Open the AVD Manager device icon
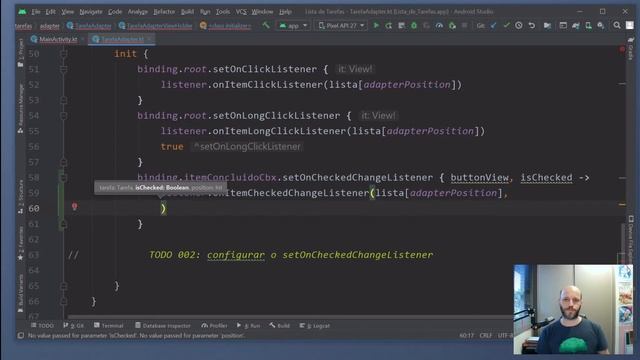Image resolution: width=640 pixels, height=360 pixels. coord(589,26)
